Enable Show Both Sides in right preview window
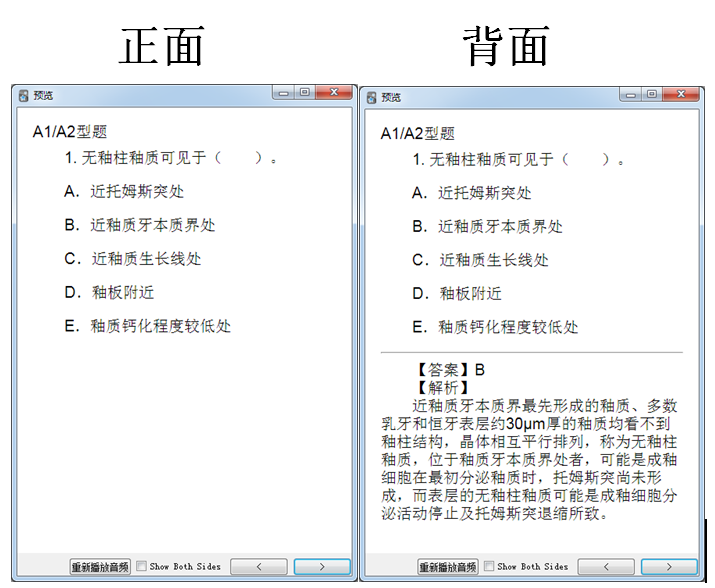 (489, 566)
